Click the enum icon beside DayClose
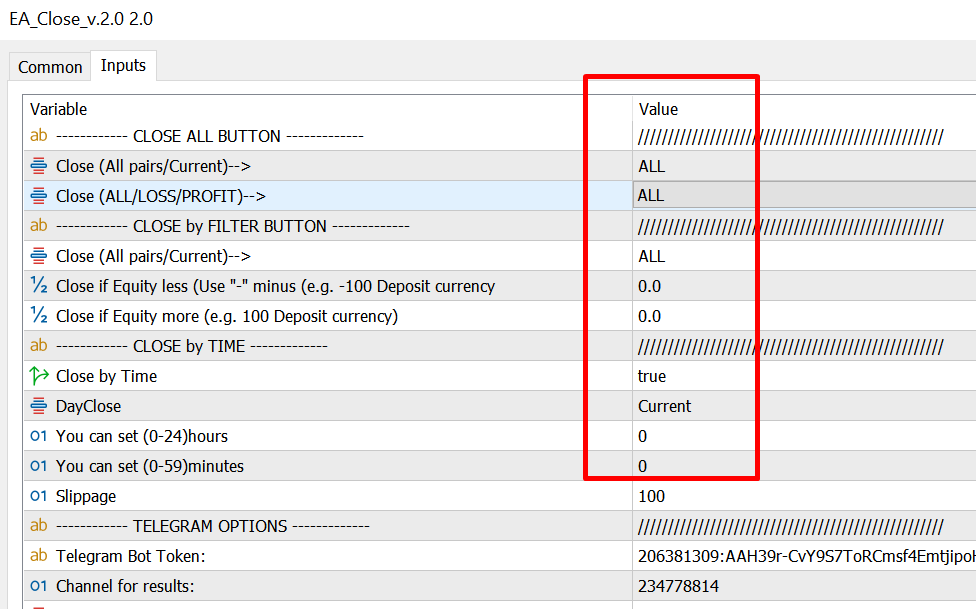 [39, 405]
